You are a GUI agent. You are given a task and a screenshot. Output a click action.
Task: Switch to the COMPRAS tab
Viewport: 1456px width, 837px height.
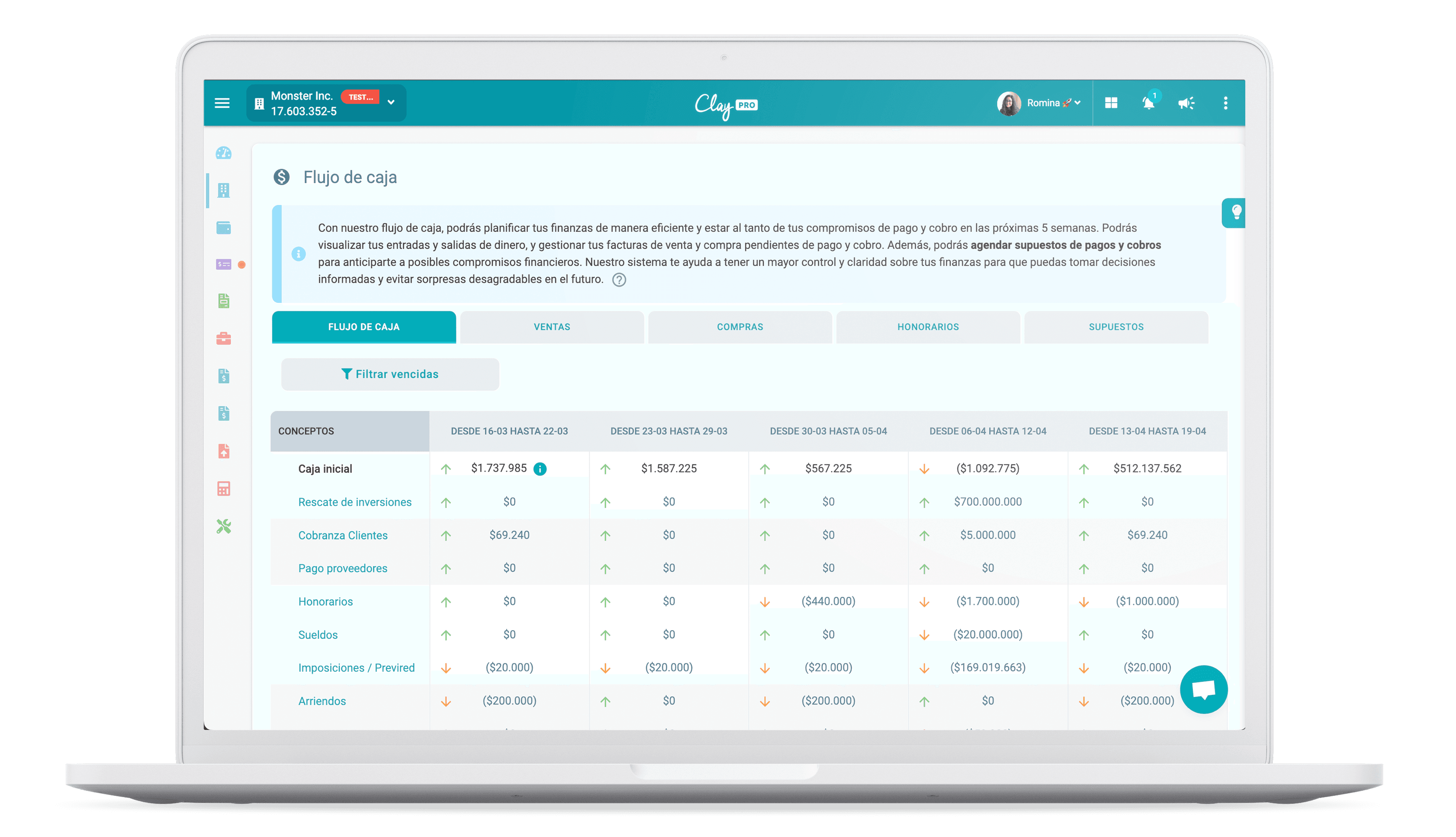[740, 327]
